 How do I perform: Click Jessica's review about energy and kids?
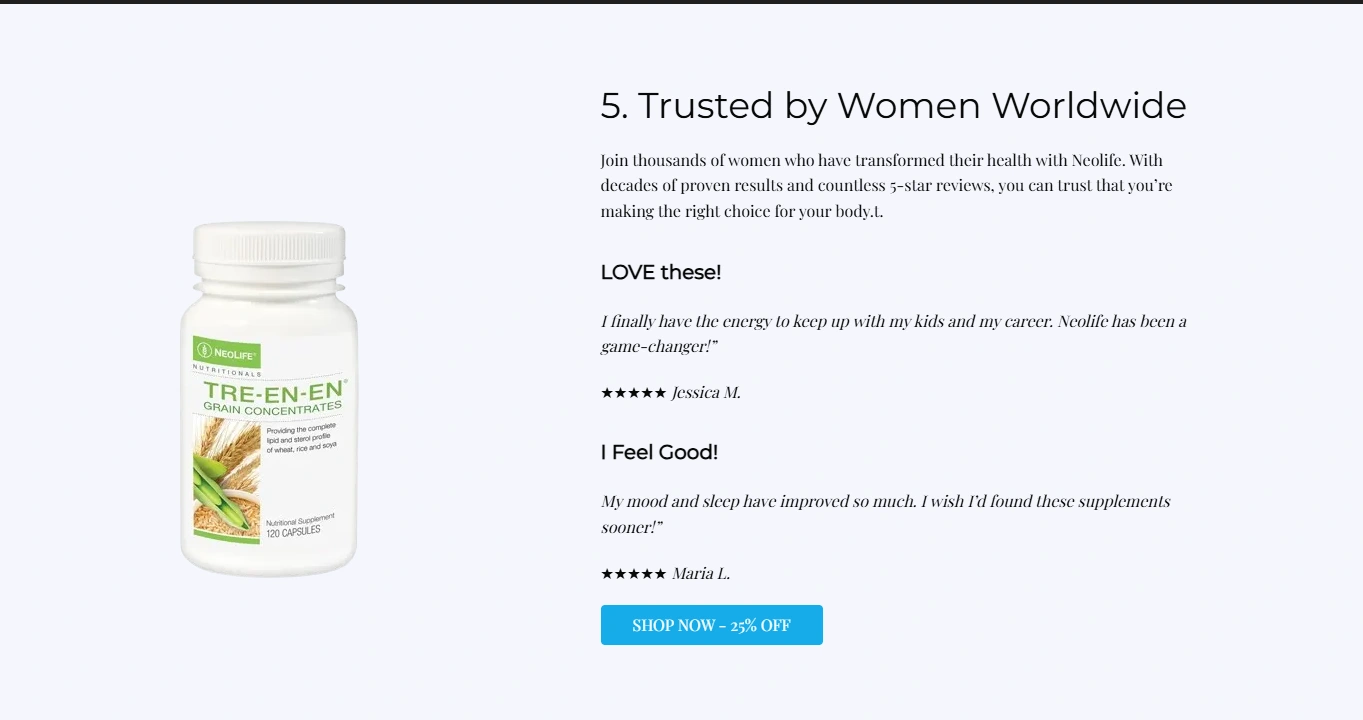(893, 334)
